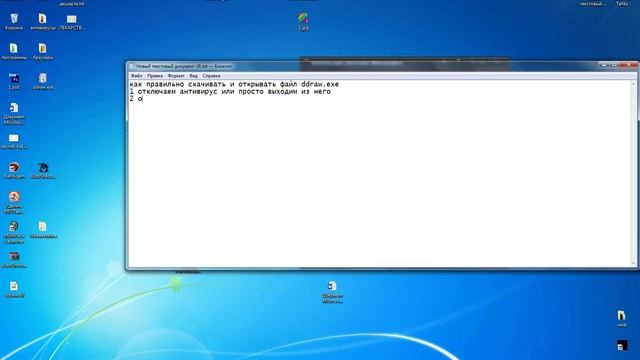Select the антивирусы folder on desktop
Image resolution: width=640 pixels, height=360 pixels.
coord(42,22)
